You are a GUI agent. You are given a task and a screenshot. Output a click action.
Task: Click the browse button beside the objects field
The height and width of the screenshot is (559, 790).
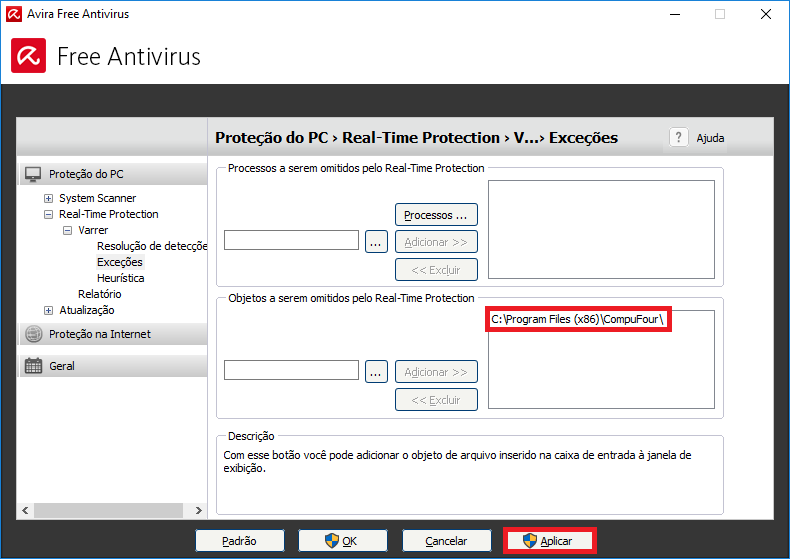coord(376,371)
